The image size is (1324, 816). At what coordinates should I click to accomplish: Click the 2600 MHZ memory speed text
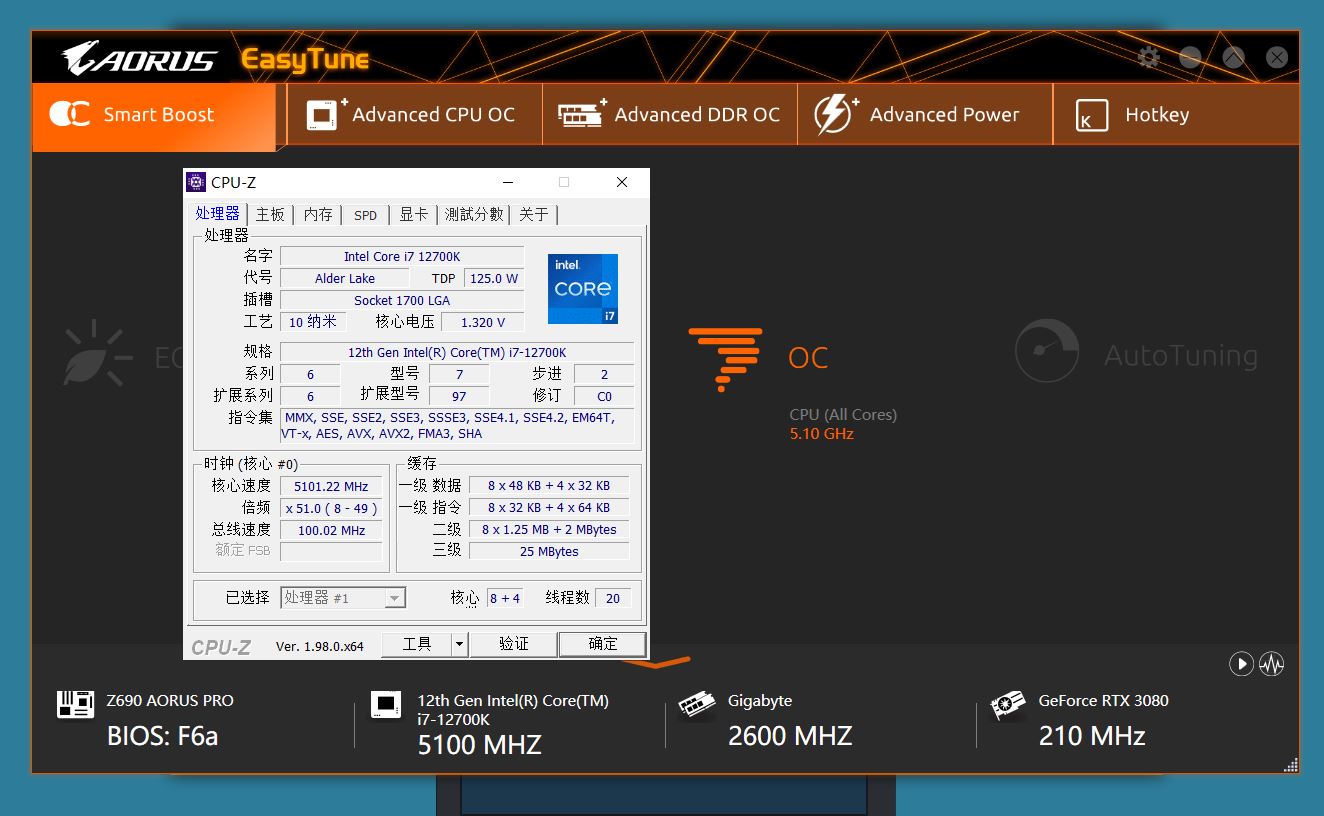tap(790, 737)
